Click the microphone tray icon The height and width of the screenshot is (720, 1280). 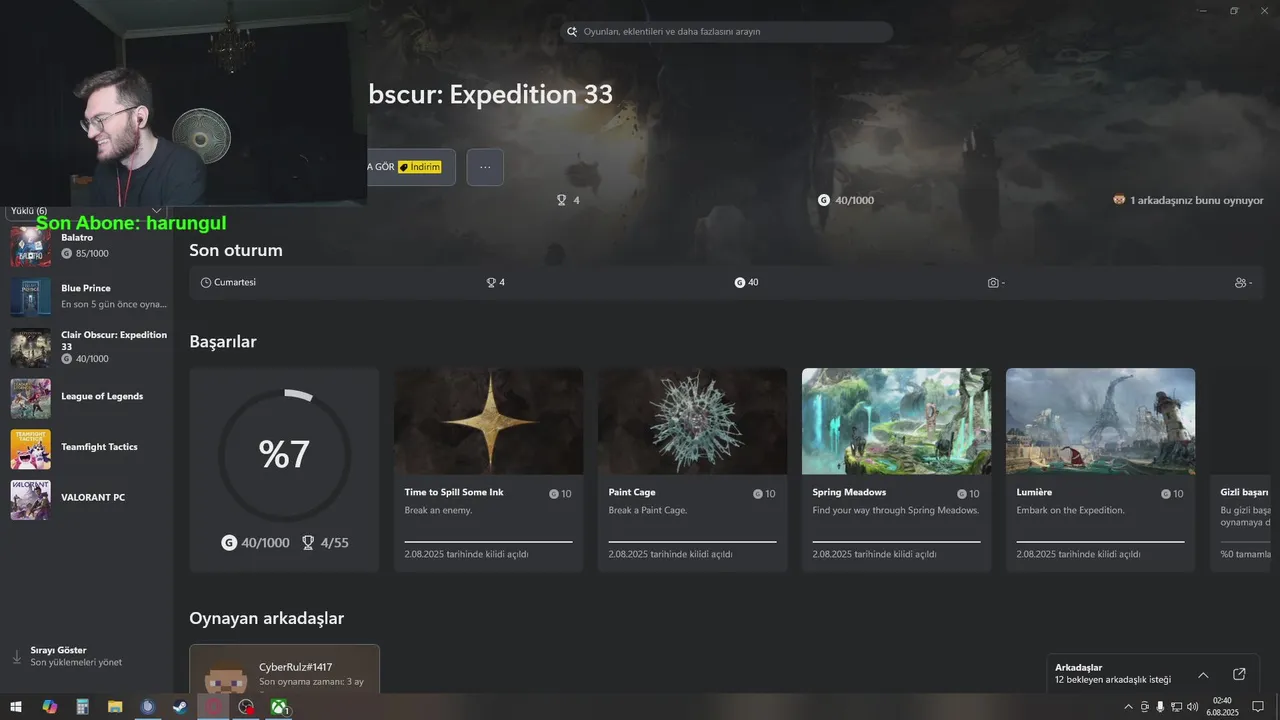(x=1160, y=707)
